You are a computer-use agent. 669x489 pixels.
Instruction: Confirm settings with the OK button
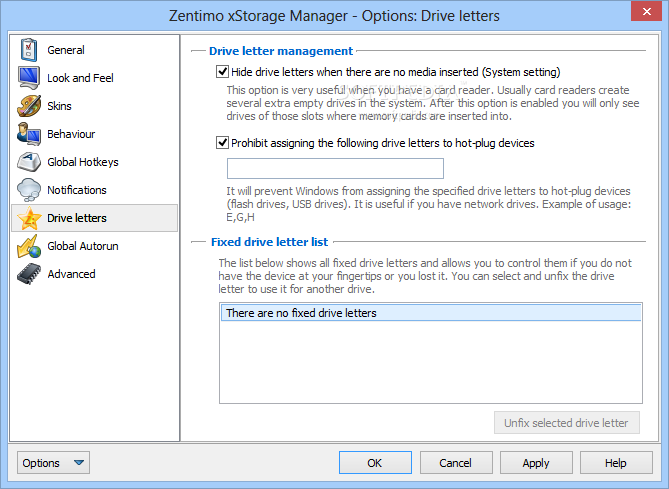tap(375, 463)
